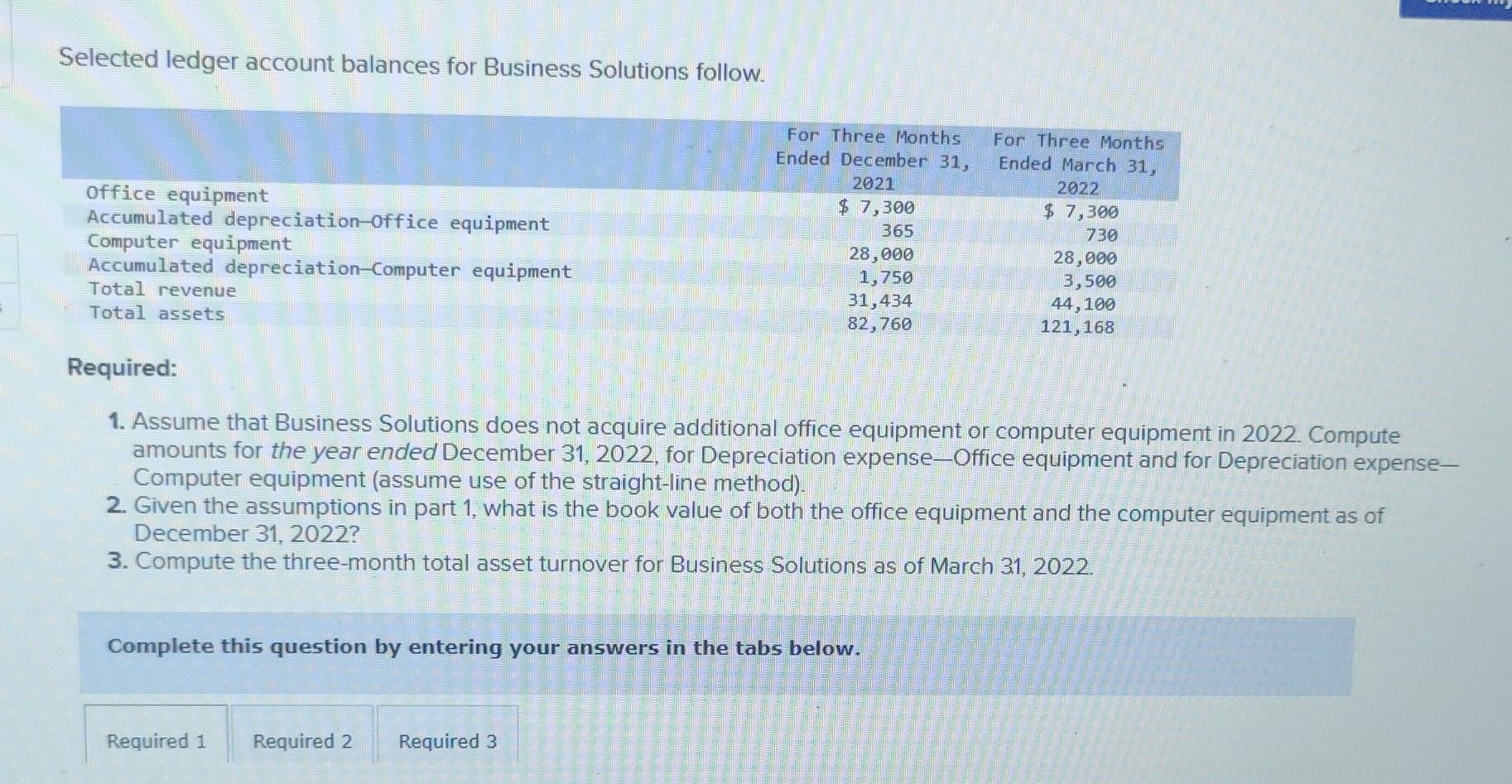The image size is (1512, 784).
Task: Click the 121,168 total assets figure
Action: pos(1078,326)
